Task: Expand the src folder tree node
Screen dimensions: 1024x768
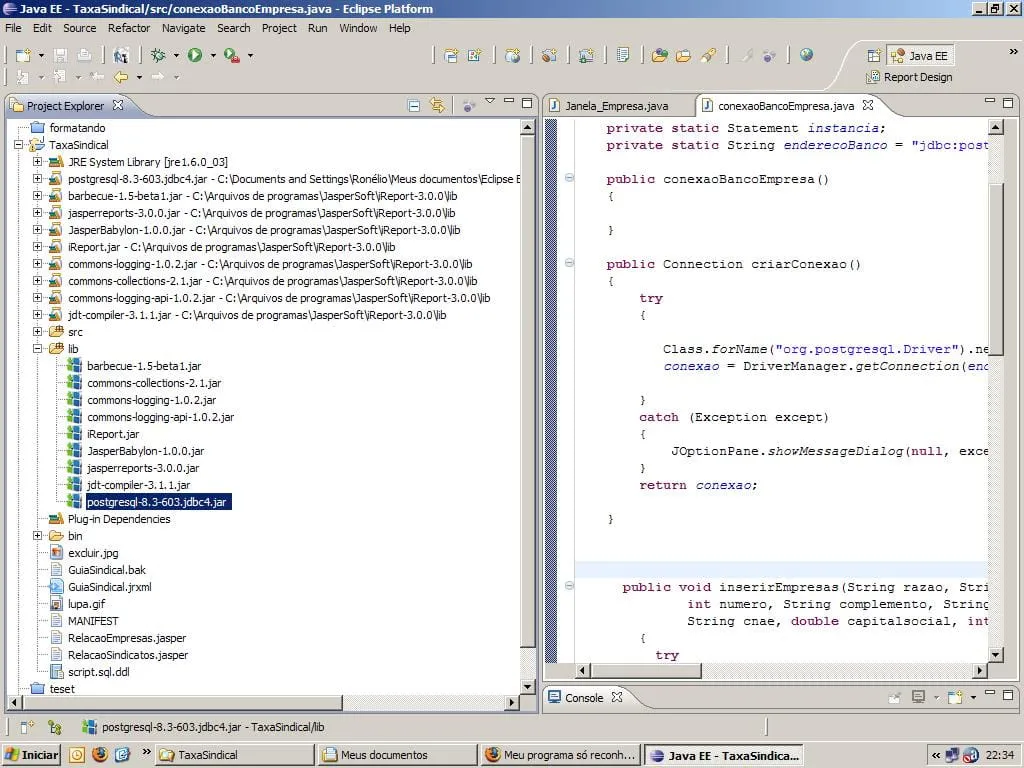Action: (x=38, y=332)
